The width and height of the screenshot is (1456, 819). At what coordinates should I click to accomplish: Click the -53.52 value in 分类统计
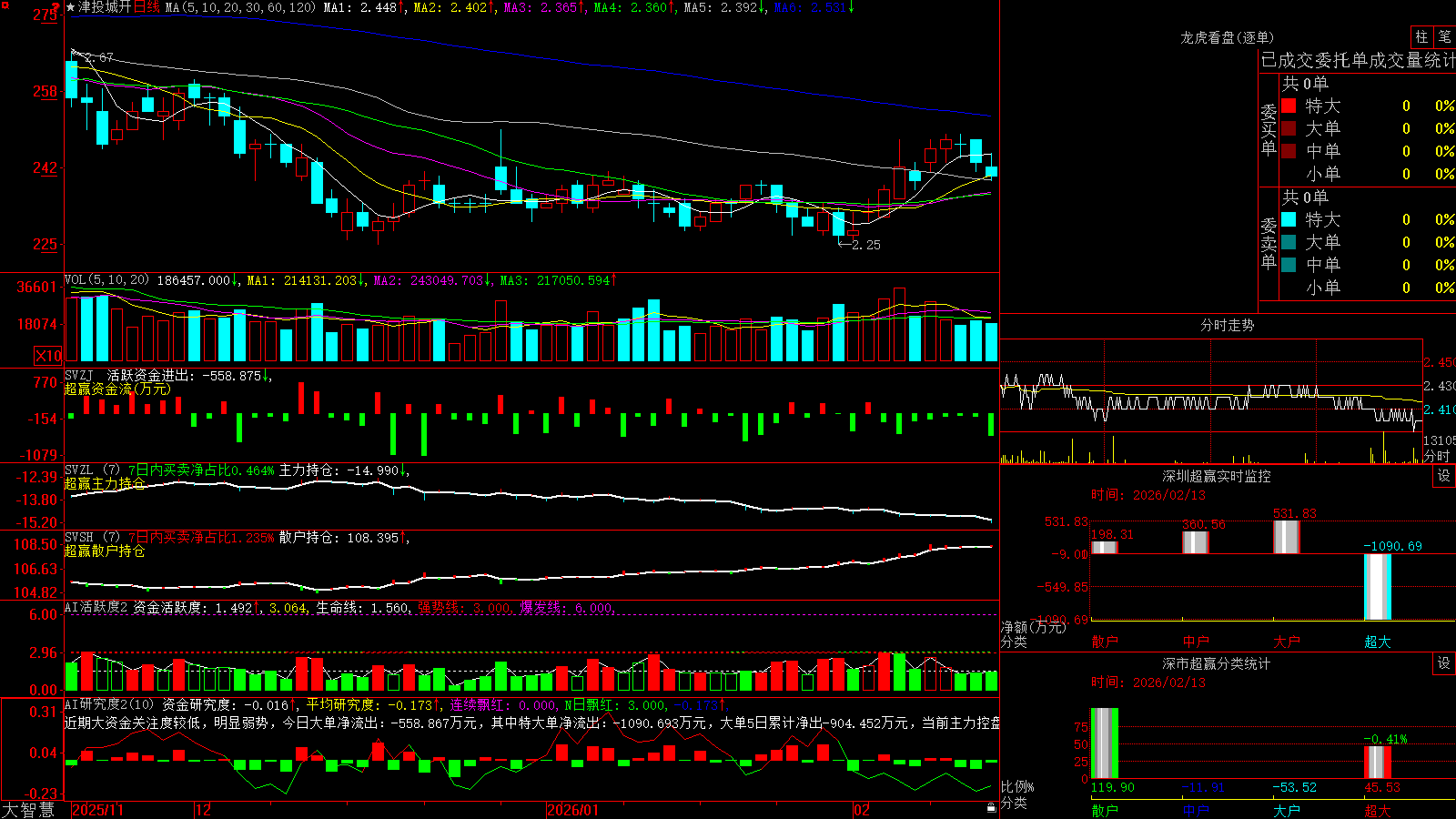click(x=1294, y=787)
